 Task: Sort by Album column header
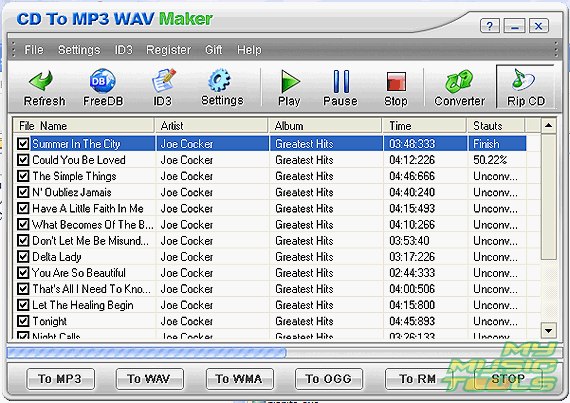point(325,126)
